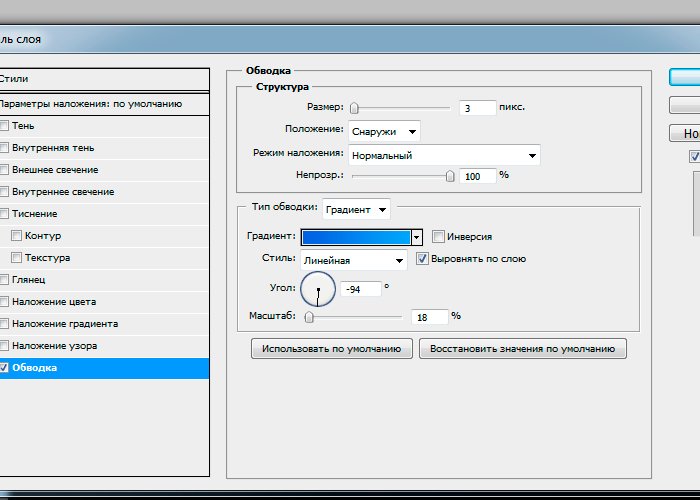Uncheck Выровнять по слою option
The height and width of the screenshot is (500, 700).
pyautogui.click(x=422, y=259)
